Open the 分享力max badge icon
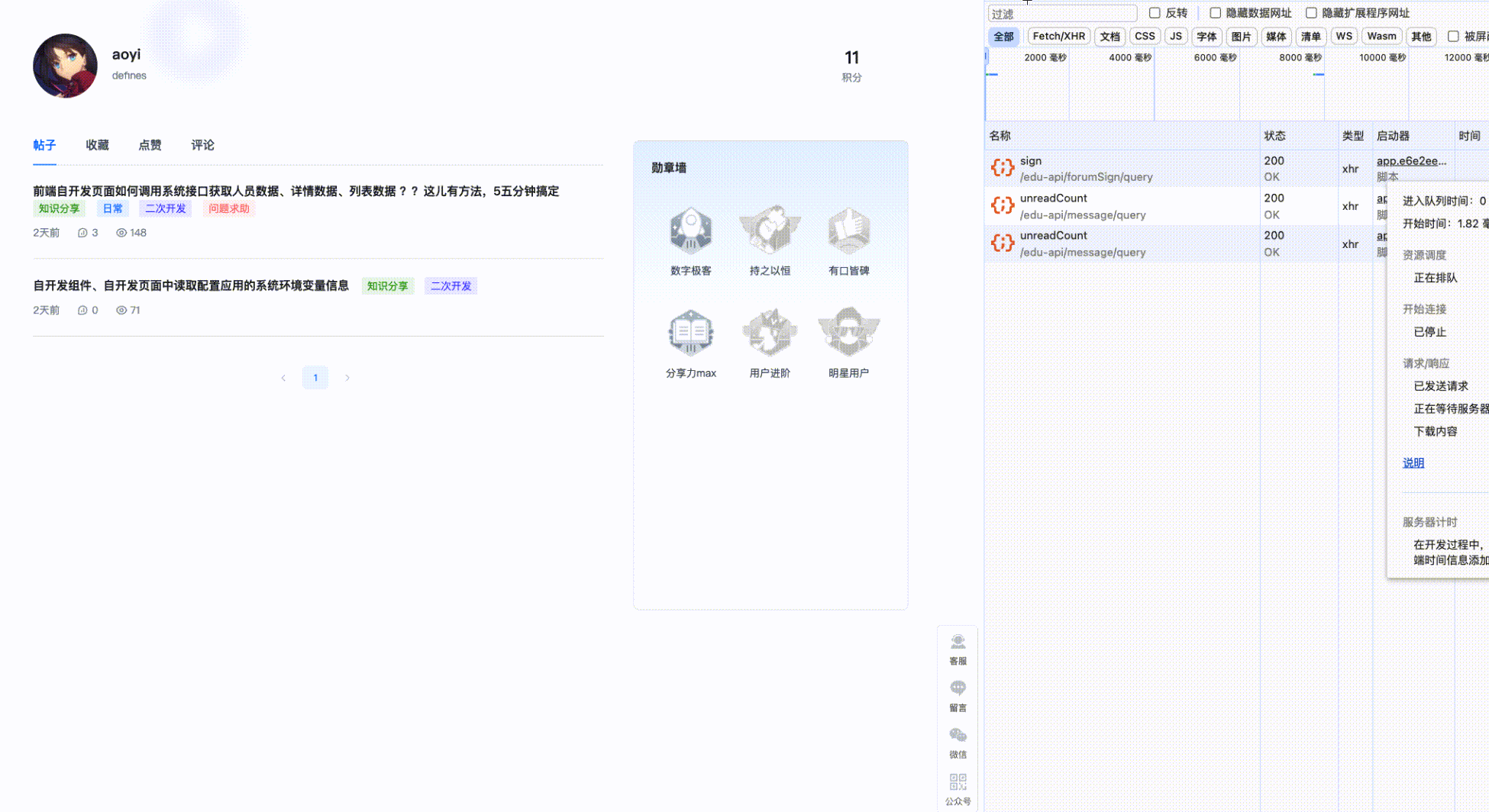1489x812 pixels. [x=691, y=333]
